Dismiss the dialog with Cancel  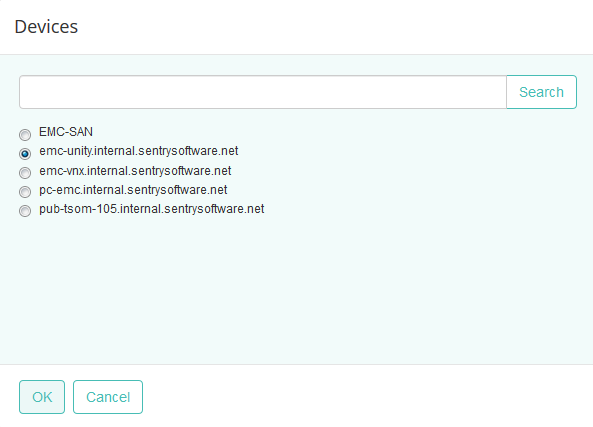point(108,397)
